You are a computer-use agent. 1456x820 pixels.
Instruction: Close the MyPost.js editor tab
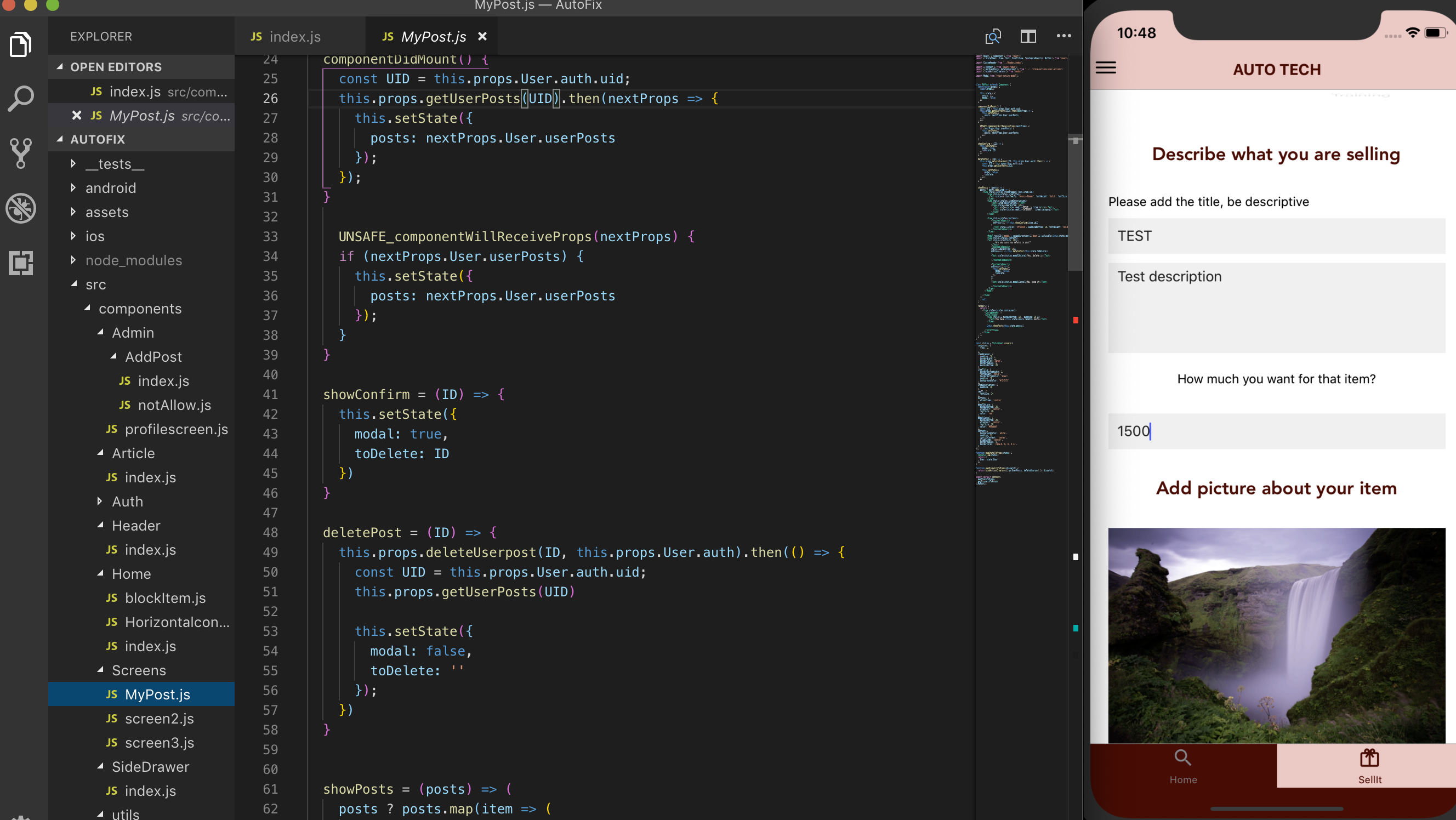[x=482, y=36]
